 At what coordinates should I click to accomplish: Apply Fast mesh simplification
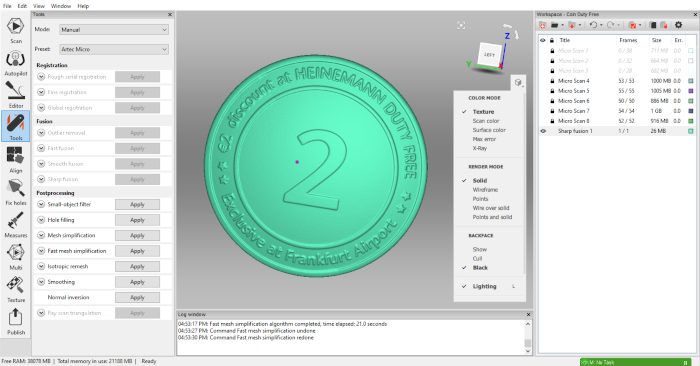click(x=138, y=251)
